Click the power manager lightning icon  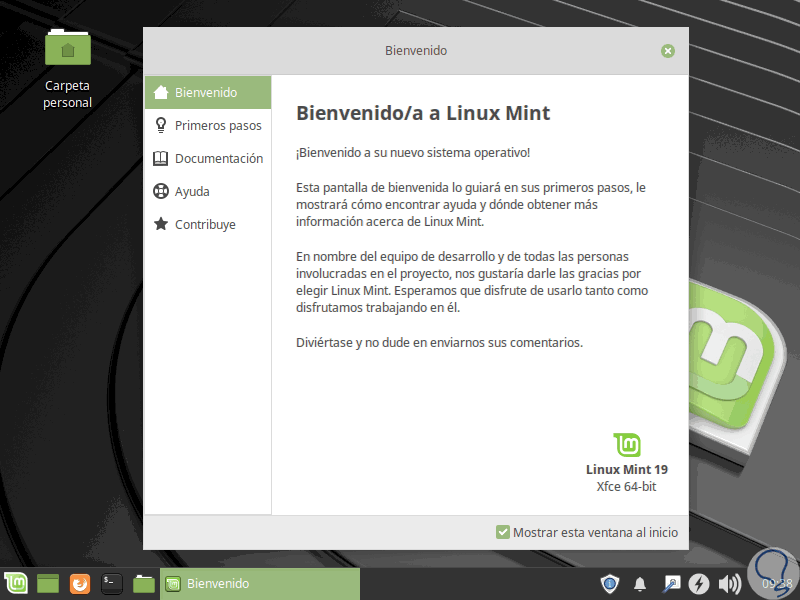pyautogui.click(x=699, y=583)
